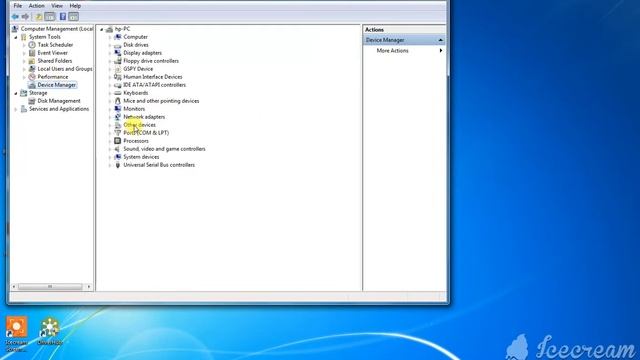Click the Up one level toolbar icon
The width and height of the screenshot is (640, 360).
click(x=39, y=17)
